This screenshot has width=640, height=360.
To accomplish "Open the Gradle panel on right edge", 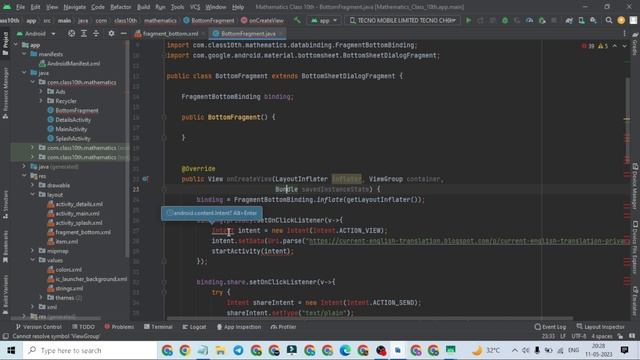I will (635, 43).
